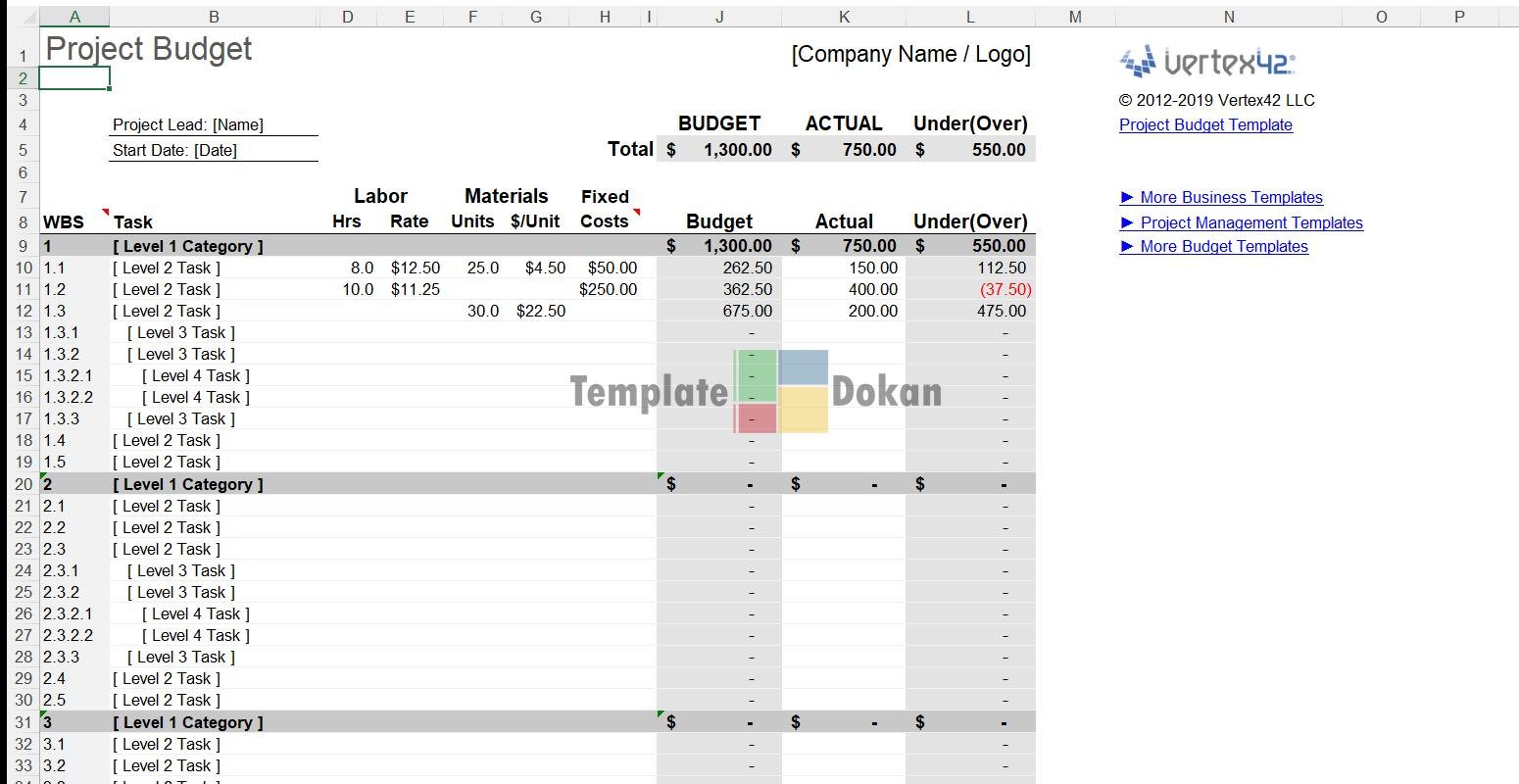This screenshot has width=1519, height=784.
Task: Open the More Business Templates link
Action: click(x=1230, y=197)
